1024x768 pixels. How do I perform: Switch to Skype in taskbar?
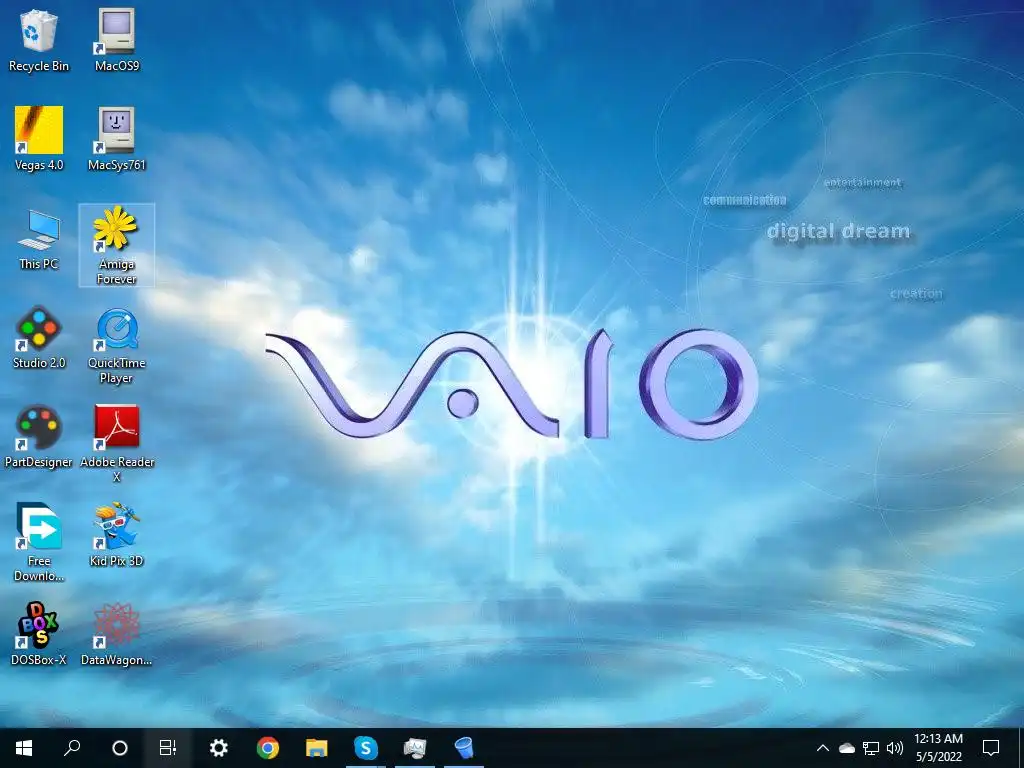tap(366, 748)
